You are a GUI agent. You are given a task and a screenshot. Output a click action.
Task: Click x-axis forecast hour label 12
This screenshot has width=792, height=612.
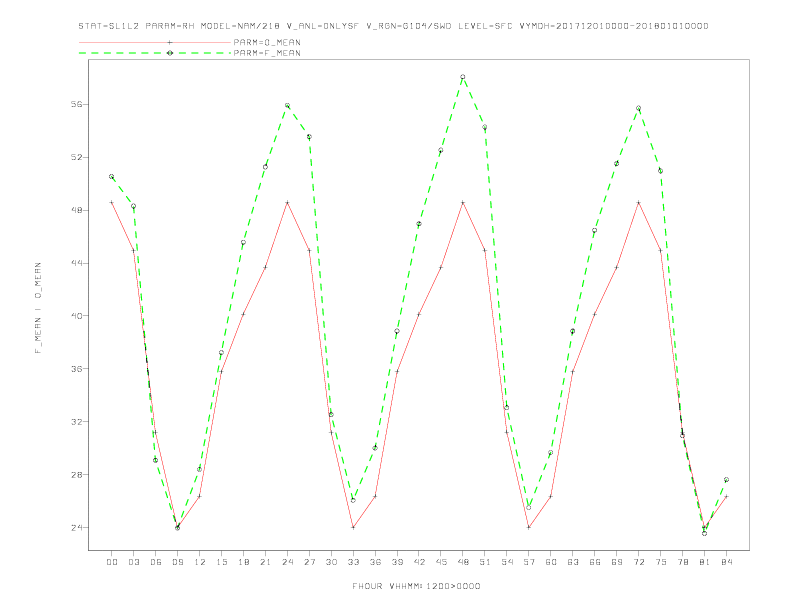(200, 562)
